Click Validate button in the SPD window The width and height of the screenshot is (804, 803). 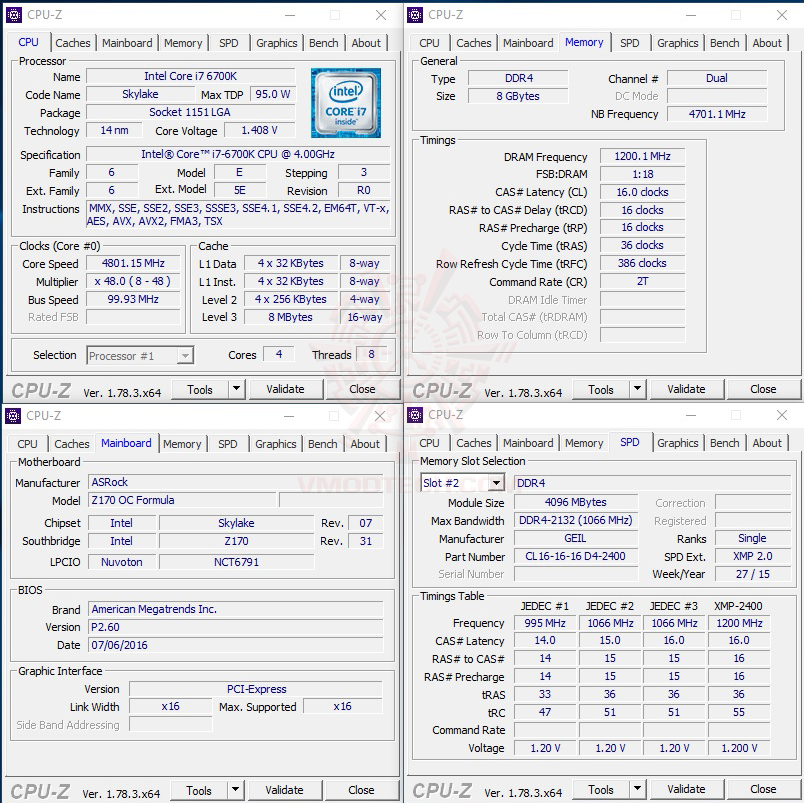tap(687, 789)
